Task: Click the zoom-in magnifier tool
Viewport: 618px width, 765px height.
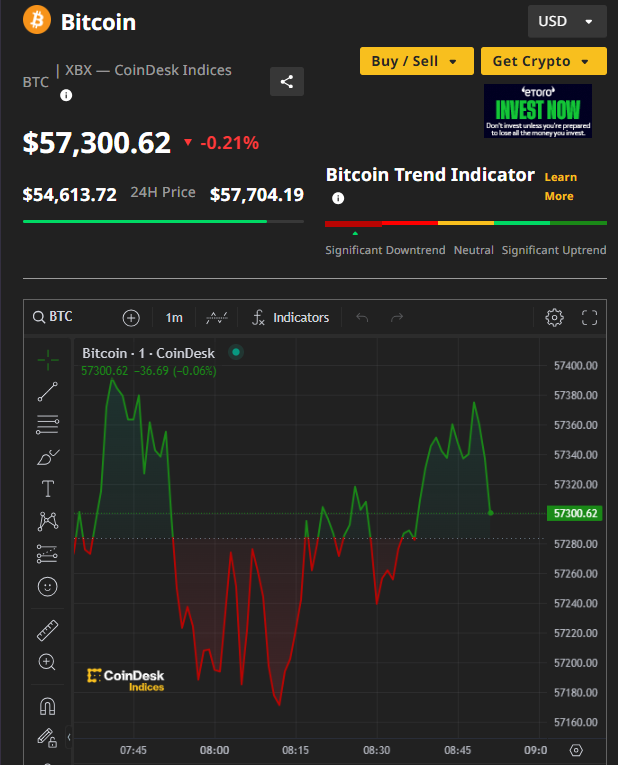Action: point(47,662)
